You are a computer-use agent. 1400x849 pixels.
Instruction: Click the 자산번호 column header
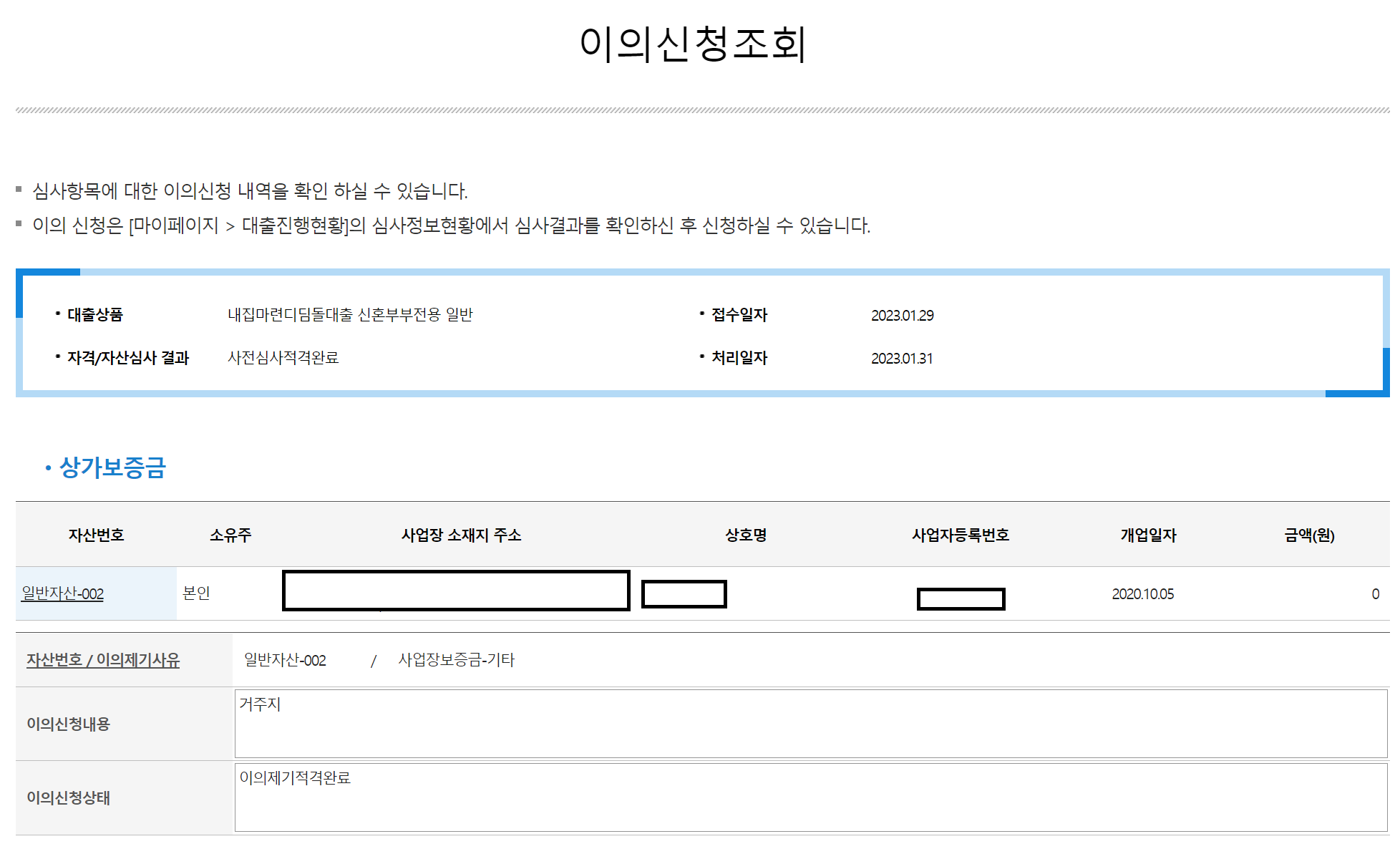tap(96, 535)
